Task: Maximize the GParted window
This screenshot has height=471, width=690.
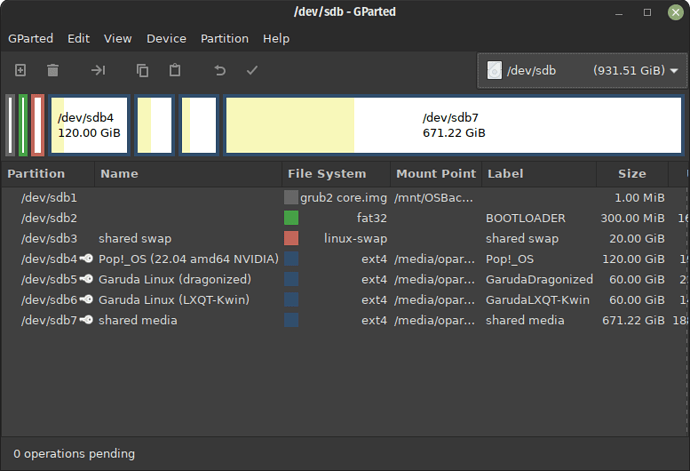Action: click(x=647, y=12)
